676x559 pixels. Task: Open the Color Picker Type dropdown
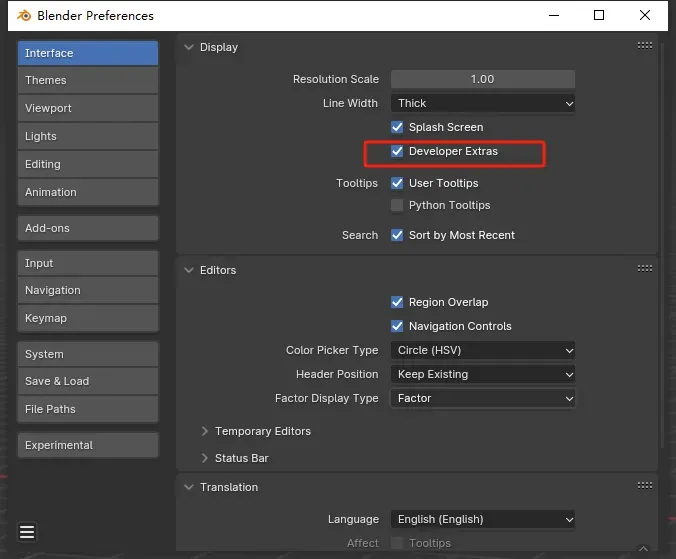coord(483,350)
